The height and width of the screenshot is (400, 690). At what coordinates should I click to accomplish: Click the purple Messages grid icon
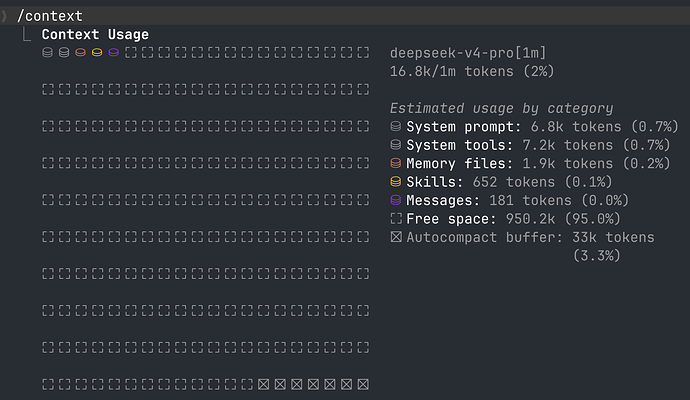tap(114, 53)
